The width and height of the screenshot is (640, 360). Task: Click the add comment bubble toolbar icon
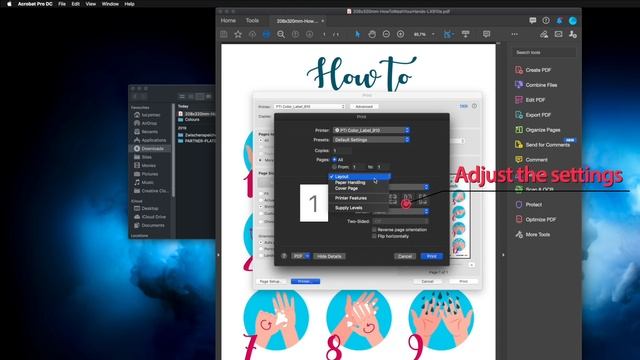click(486, 34)
